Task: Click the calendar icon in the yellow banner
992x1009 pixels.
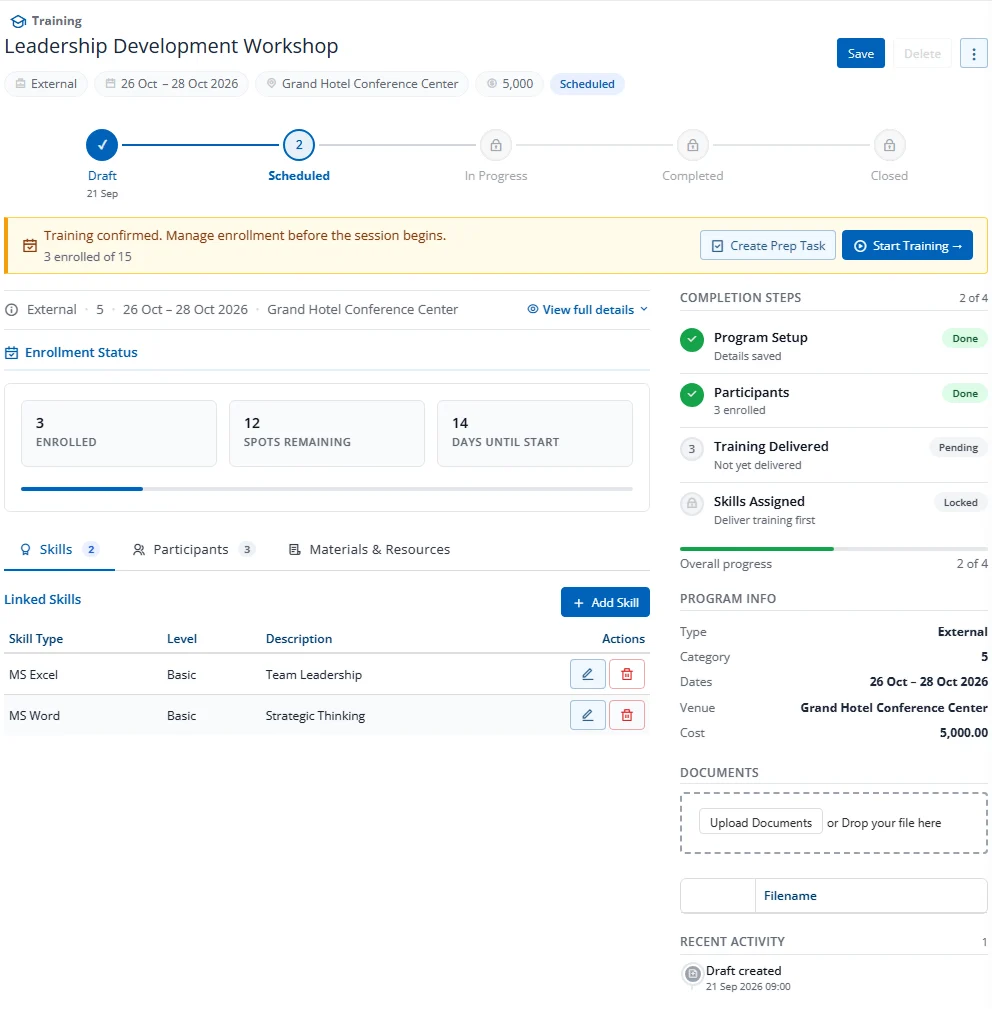Action: [30, 246]
